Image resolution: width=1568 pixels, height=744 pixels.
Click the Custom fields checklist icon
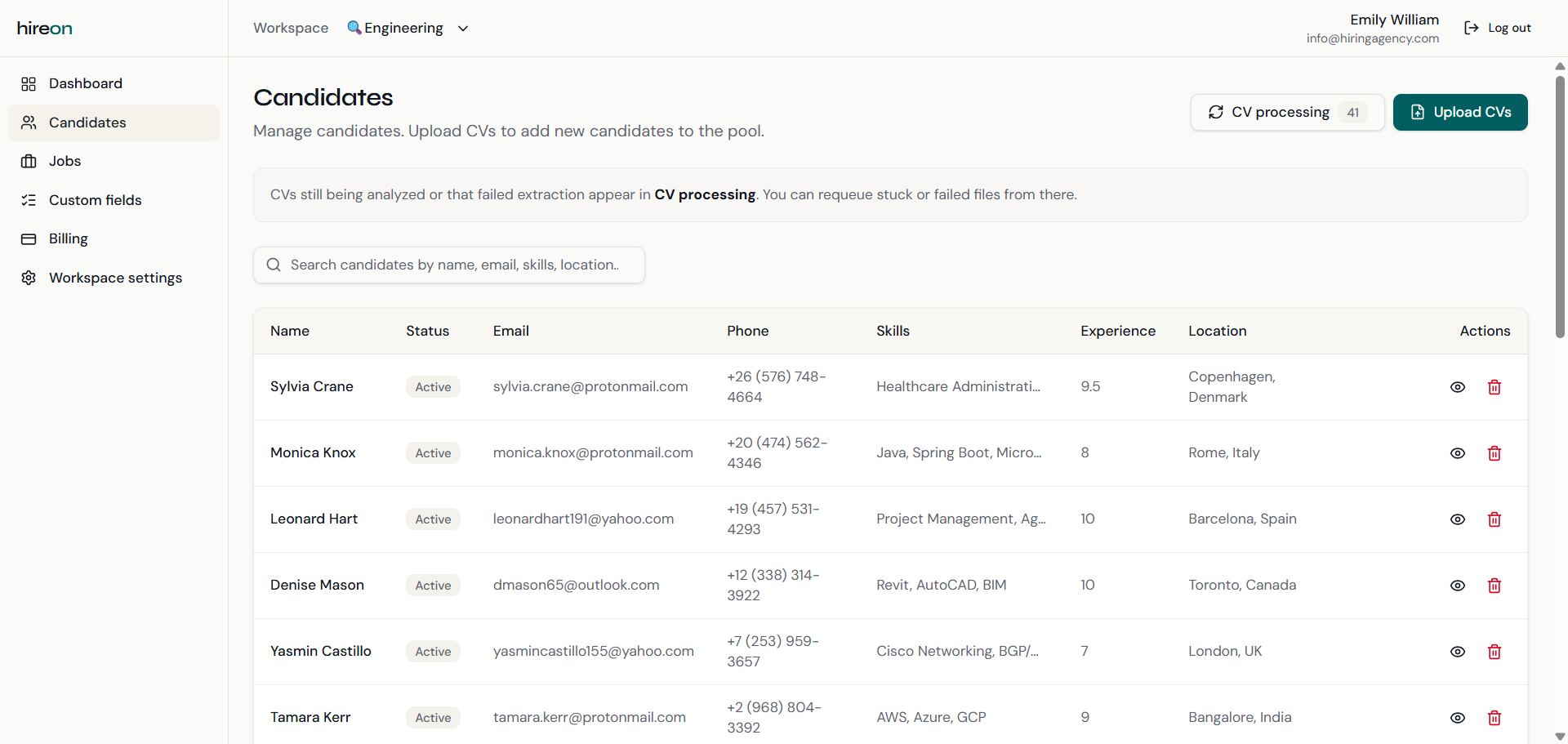[29, 199]
